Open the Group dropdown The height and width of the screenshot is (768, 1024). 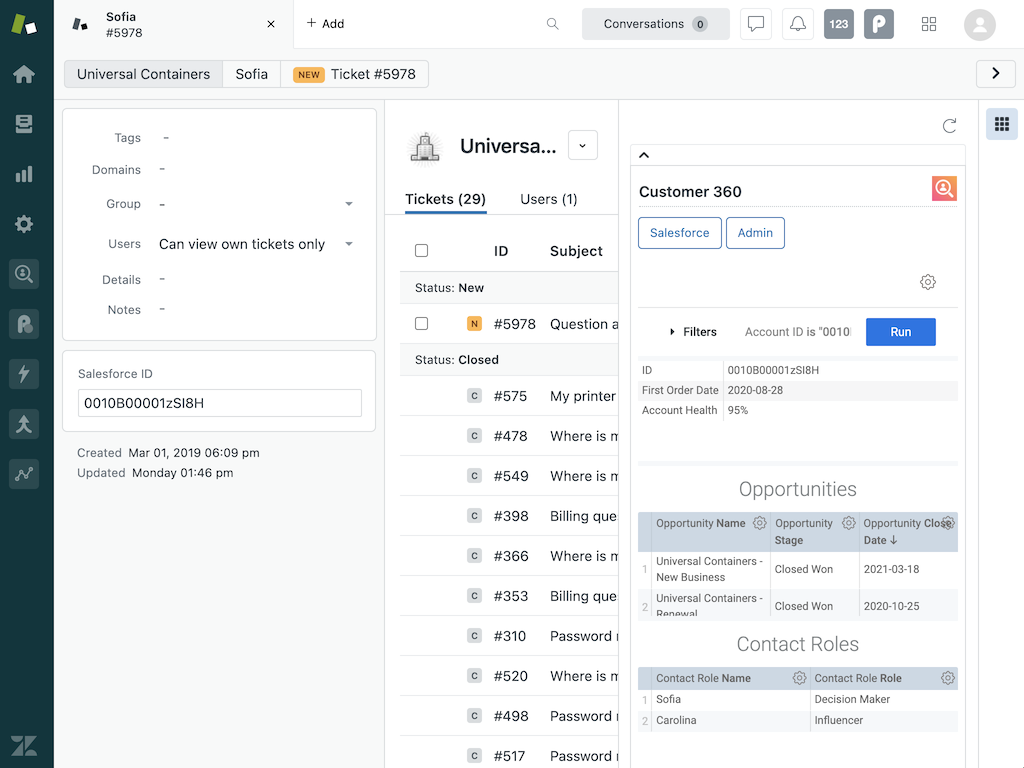[349, 204]
